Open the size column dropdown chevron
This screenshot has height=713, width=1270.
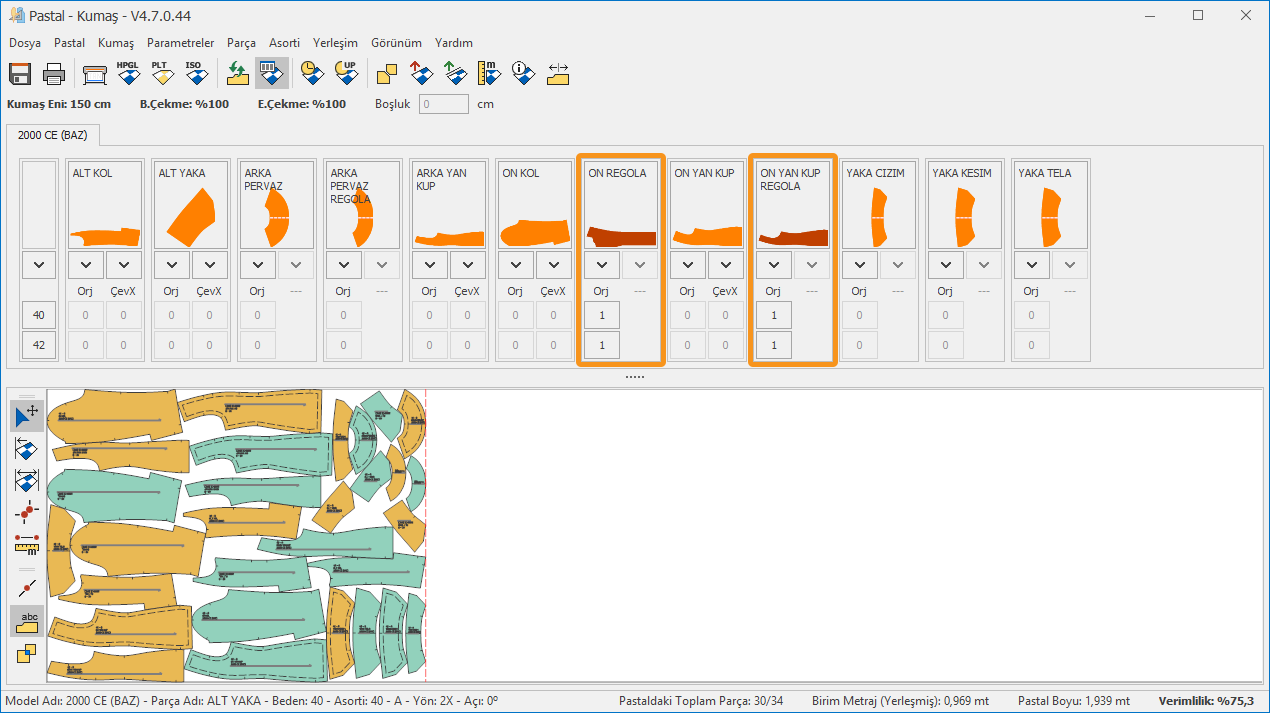tap(39, 265)
